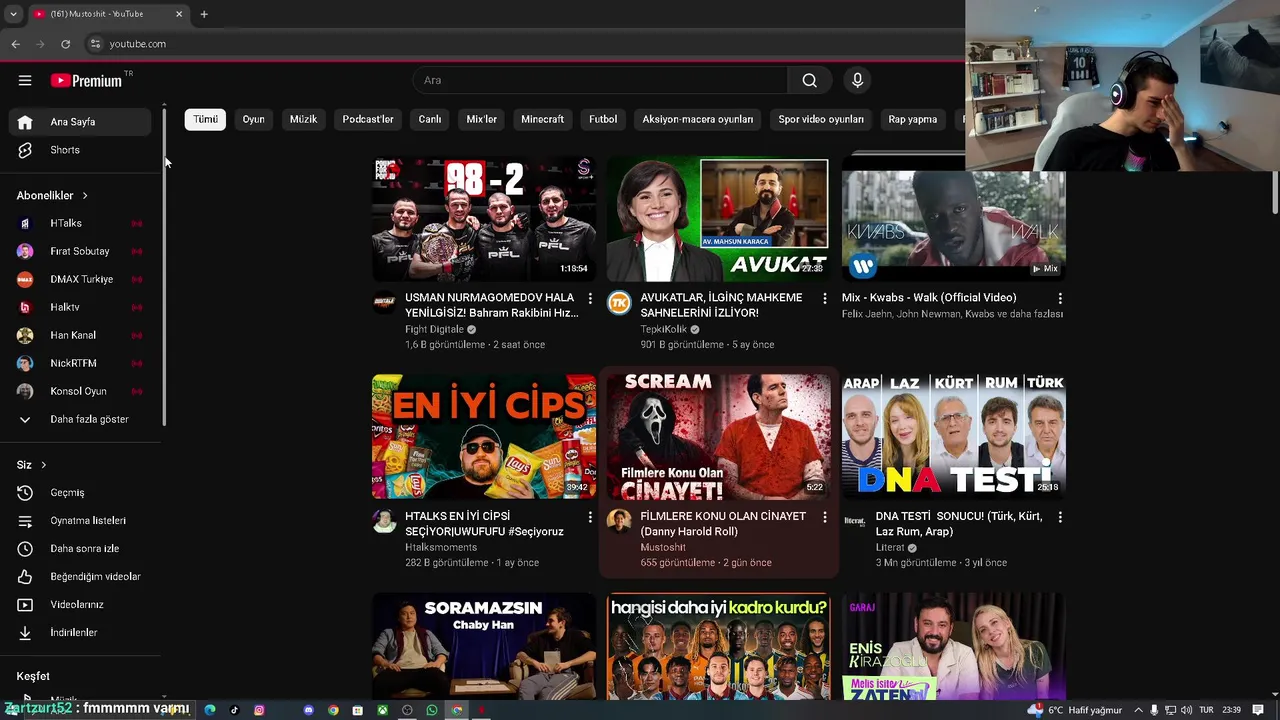Open options for USMAN NURMAGOMEDOV video

[x=590, y=298]
